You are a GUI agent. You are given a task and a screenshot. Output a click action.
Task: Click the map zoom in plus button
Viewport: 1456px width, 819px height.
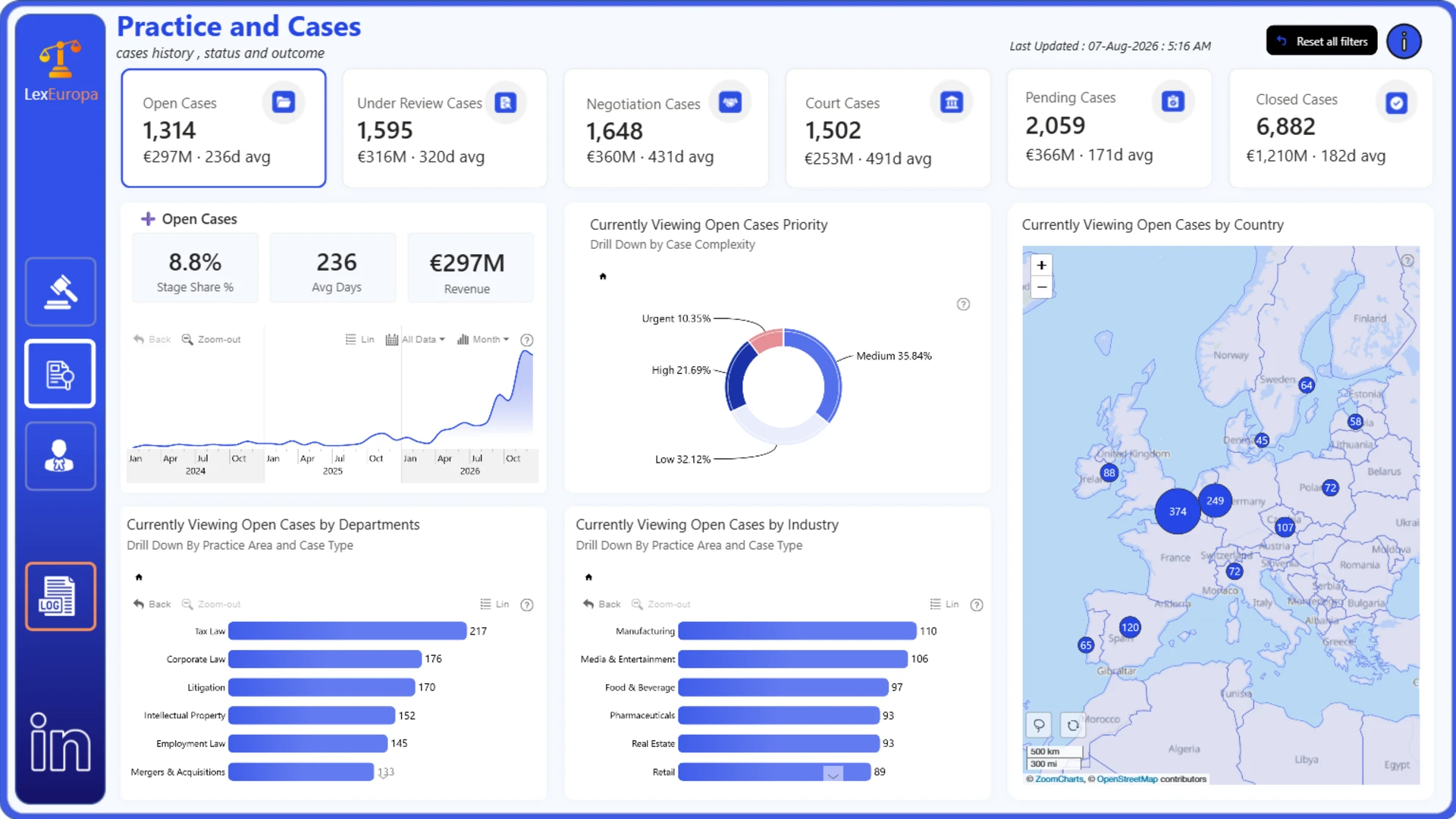[1041, 265]
